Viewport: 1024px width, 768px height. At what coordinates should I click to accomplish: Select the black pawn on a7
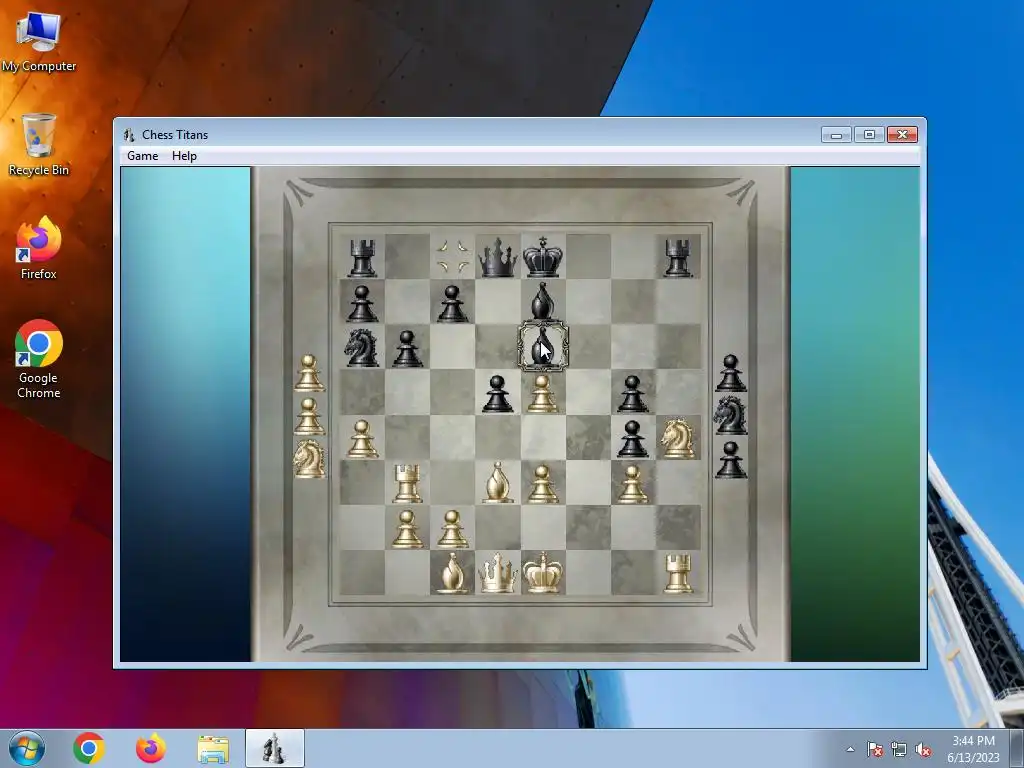point(362,303)
